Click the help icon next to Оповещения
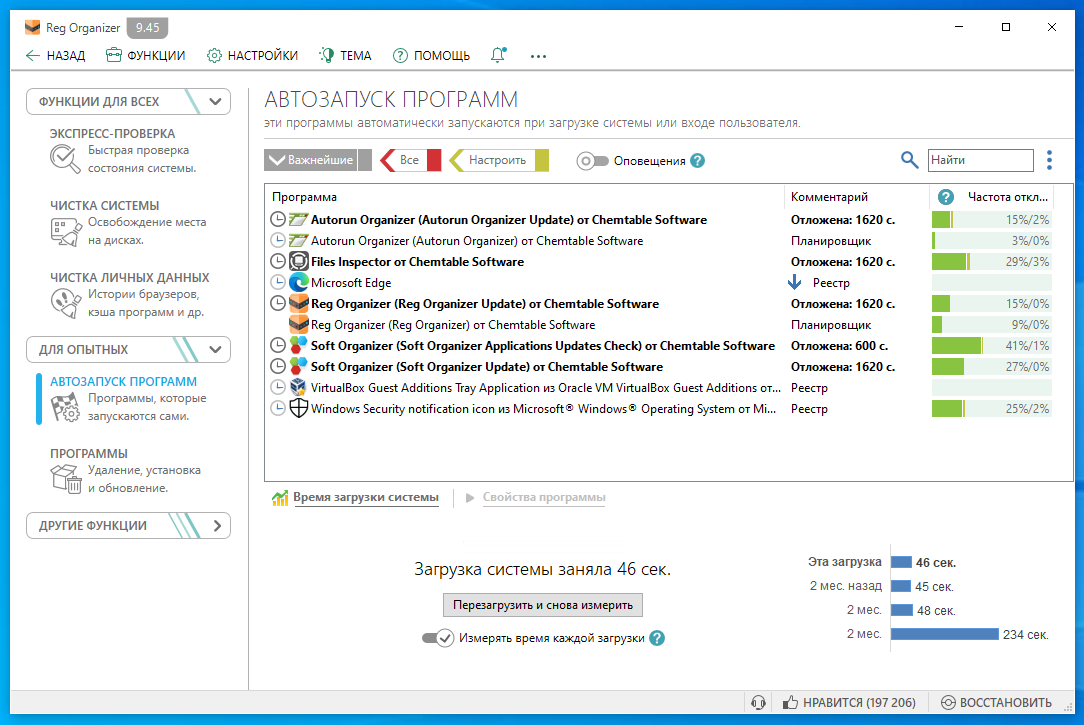 698,161
